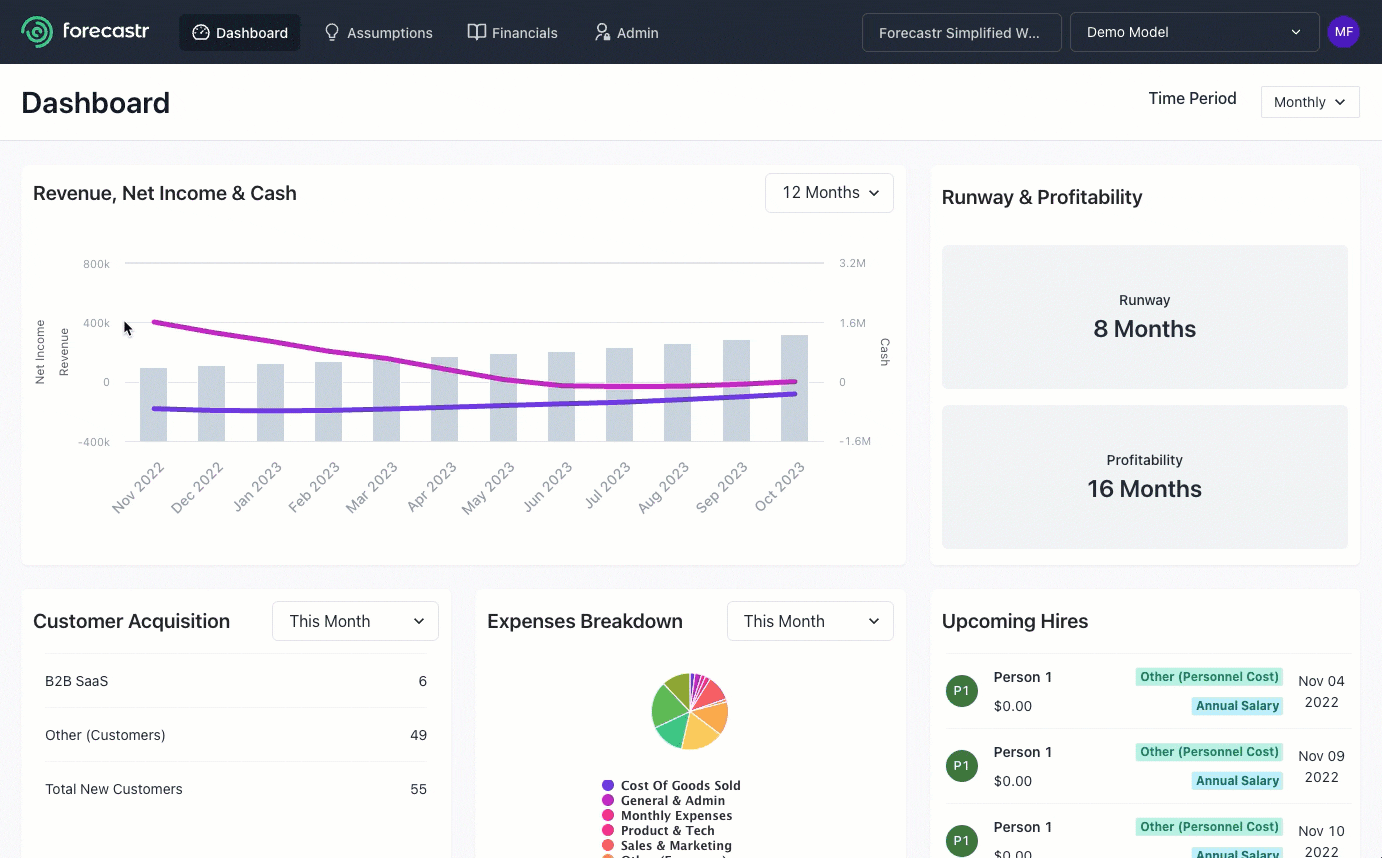Open the Monthly time period dropdown
Image resolution: width=1382 pixels, height=858 pixels.
pyautogui.click(x=1310, y=102)
